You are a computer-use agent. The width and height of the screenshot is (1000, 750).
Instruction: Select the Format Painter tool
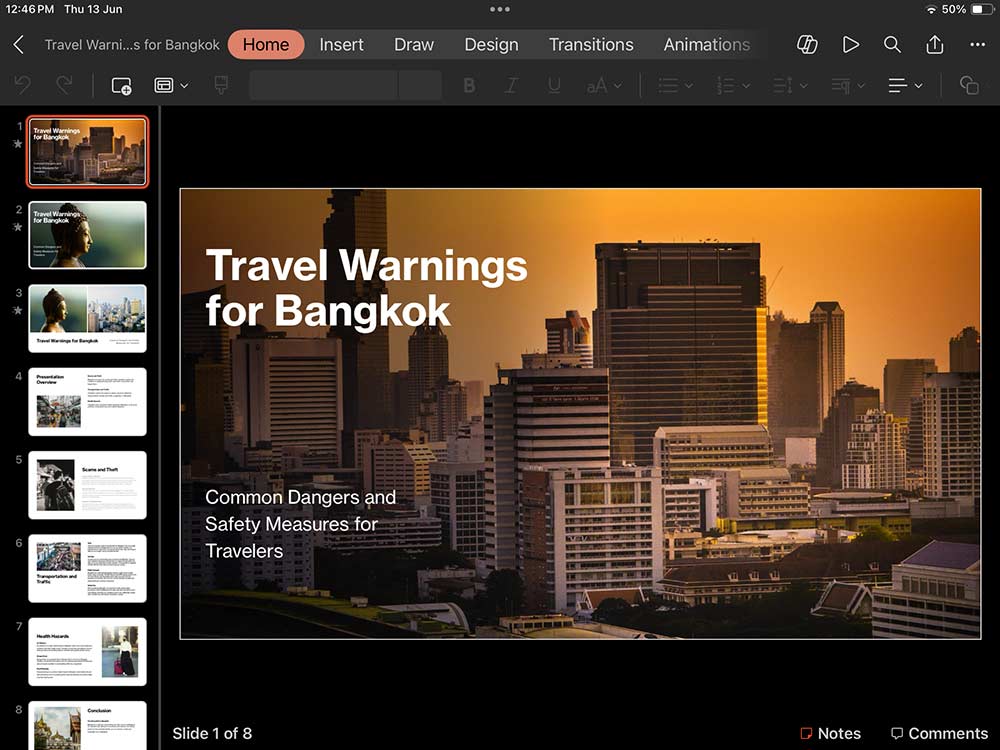pos(221,85)
